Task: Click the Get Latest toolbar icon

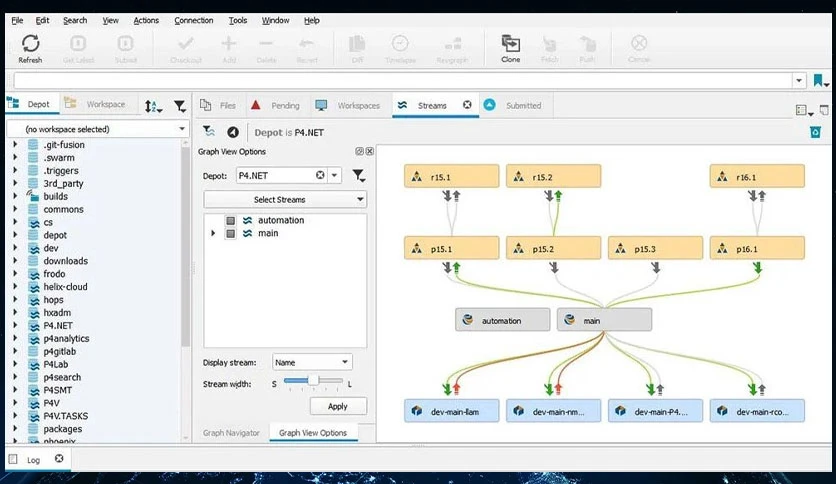Action: click(78, 44)
